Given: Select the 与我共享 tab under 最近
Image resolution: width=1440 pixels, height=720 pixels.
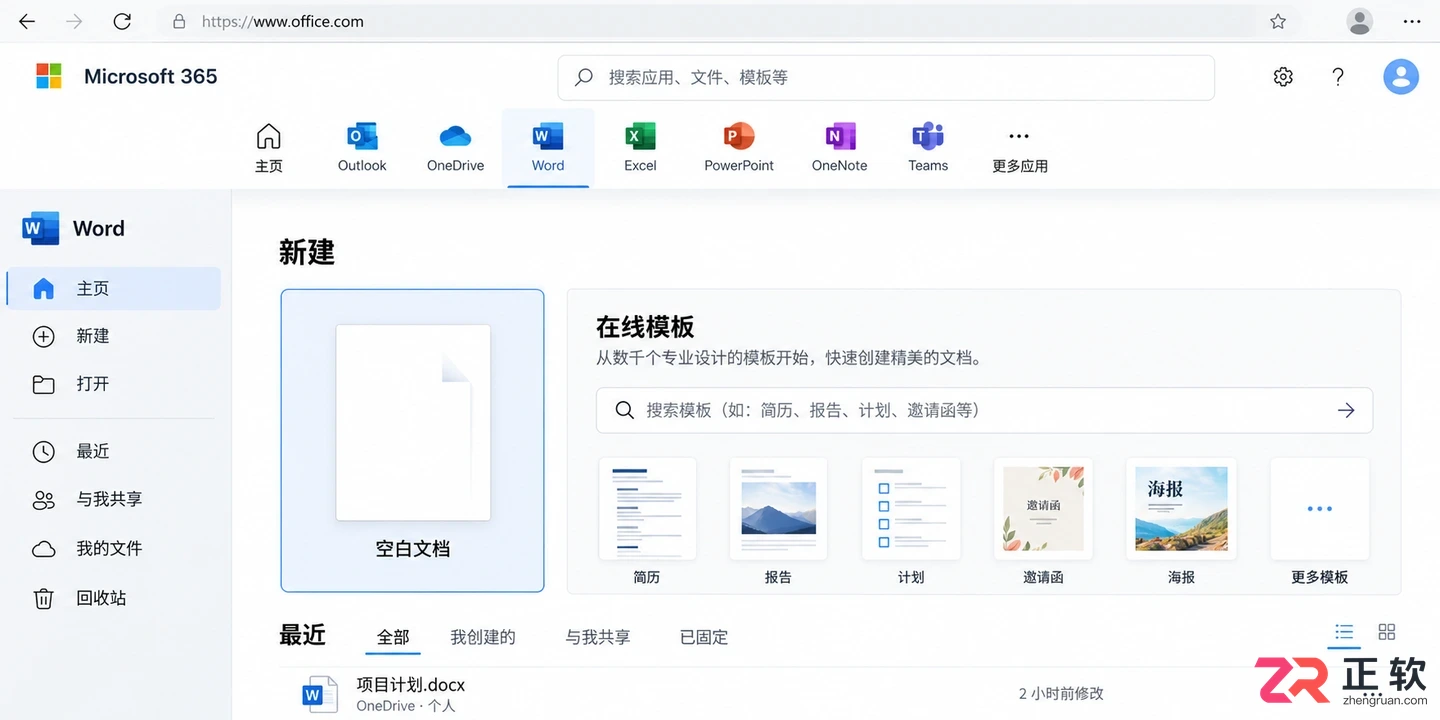Looking at the screenshot, I should (x=598, y=637).
